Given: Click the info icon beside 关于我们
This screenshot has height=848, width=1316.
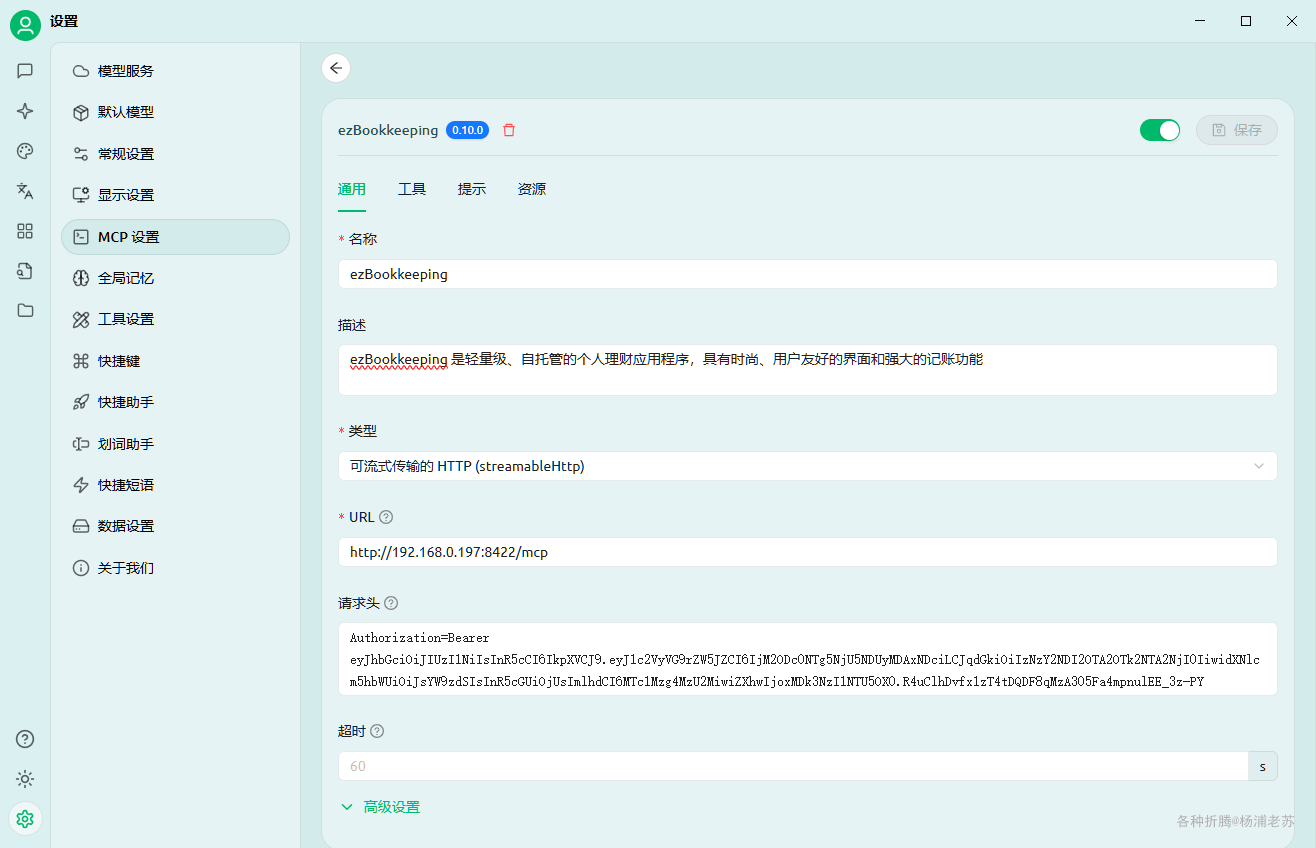Looking at the screenshot, I should (x=81, y=568).
